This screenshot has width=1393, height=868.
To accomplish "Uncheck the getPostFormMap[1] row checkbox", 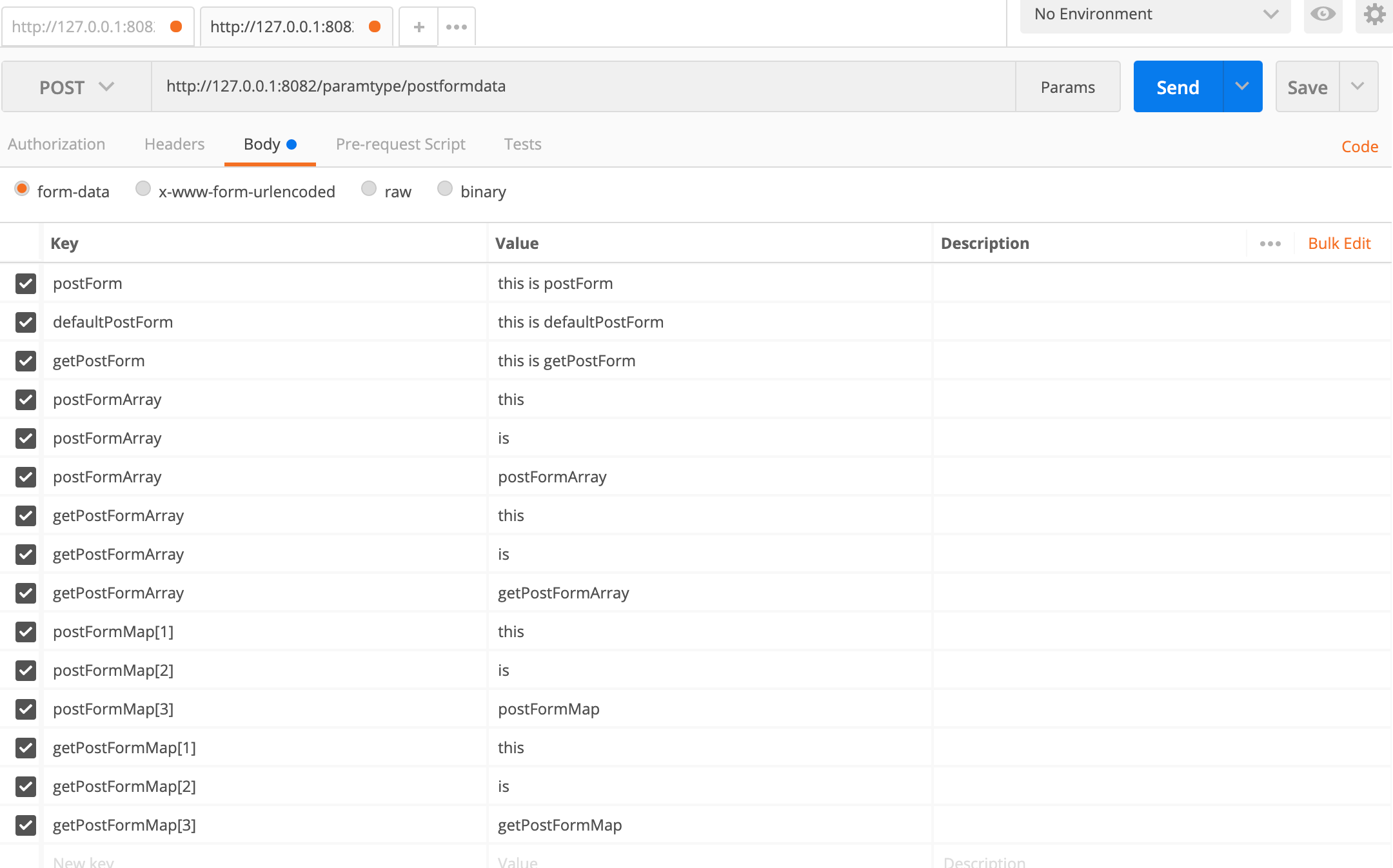I will pos(26,747).
